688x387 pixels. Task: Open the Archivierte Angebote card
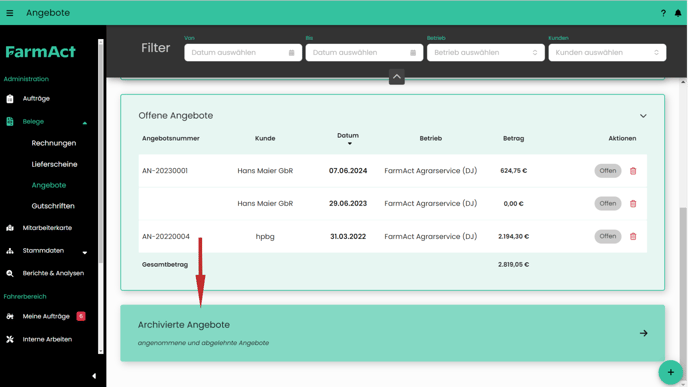(393, 333)
